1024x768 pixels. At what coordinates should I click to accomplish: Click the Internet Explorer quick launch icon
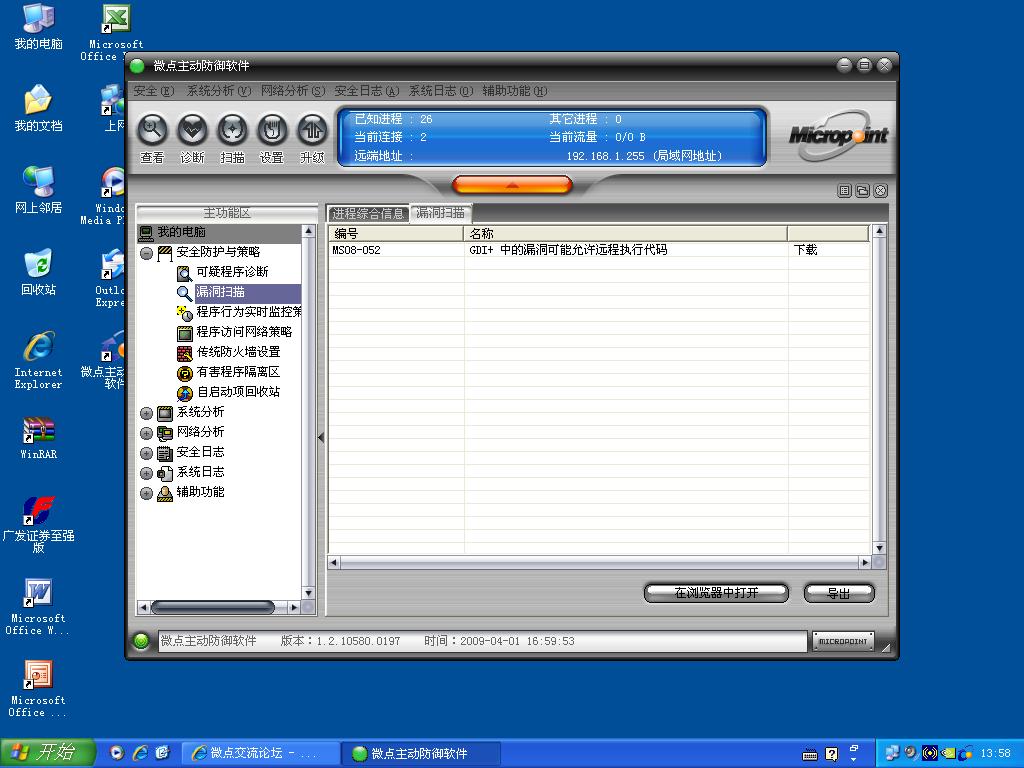140,753
